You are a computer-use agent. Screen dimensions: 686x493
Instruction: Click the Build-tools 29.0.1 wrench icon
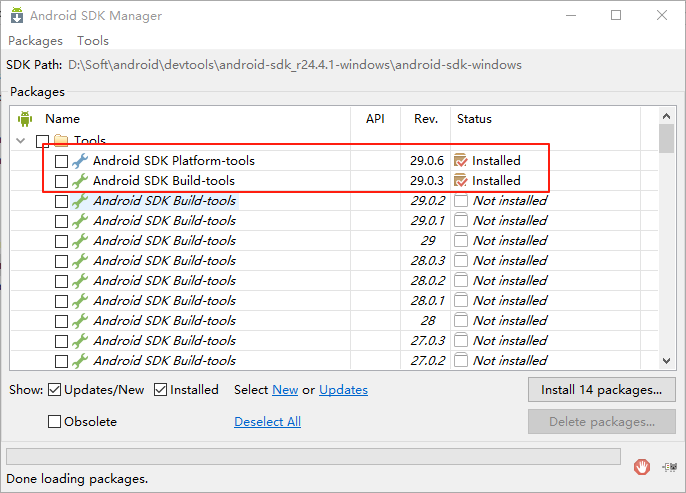click(x=80, y=221)
